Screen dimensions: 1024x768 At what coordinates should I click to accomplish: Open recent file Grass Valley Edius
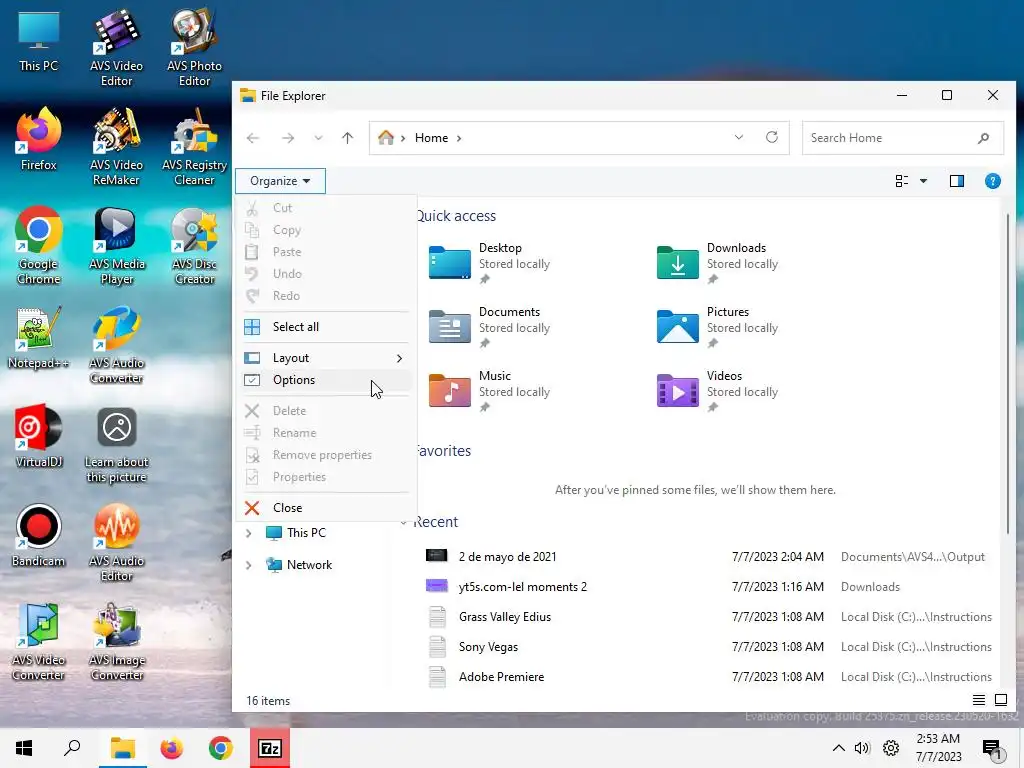pos(709,616)
